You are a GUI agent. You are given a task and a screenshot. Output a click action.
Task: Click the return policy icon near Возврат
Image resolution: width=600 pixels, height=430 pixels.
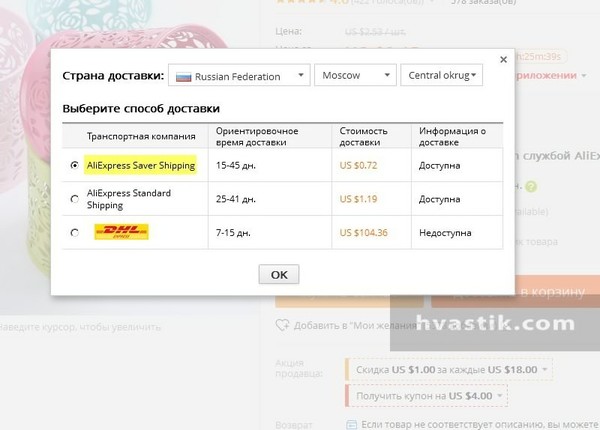pos(351,425)
